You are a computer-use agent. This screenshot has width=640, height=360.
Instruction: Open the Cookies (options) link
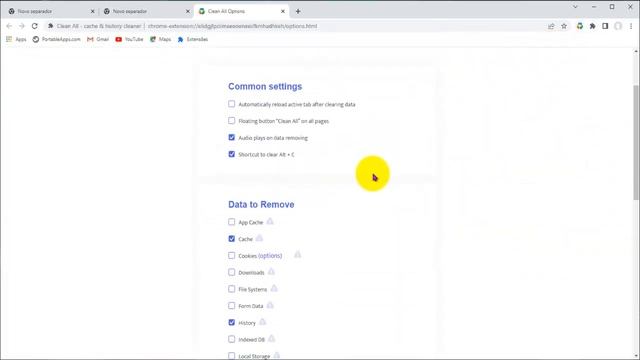point(270,256)
